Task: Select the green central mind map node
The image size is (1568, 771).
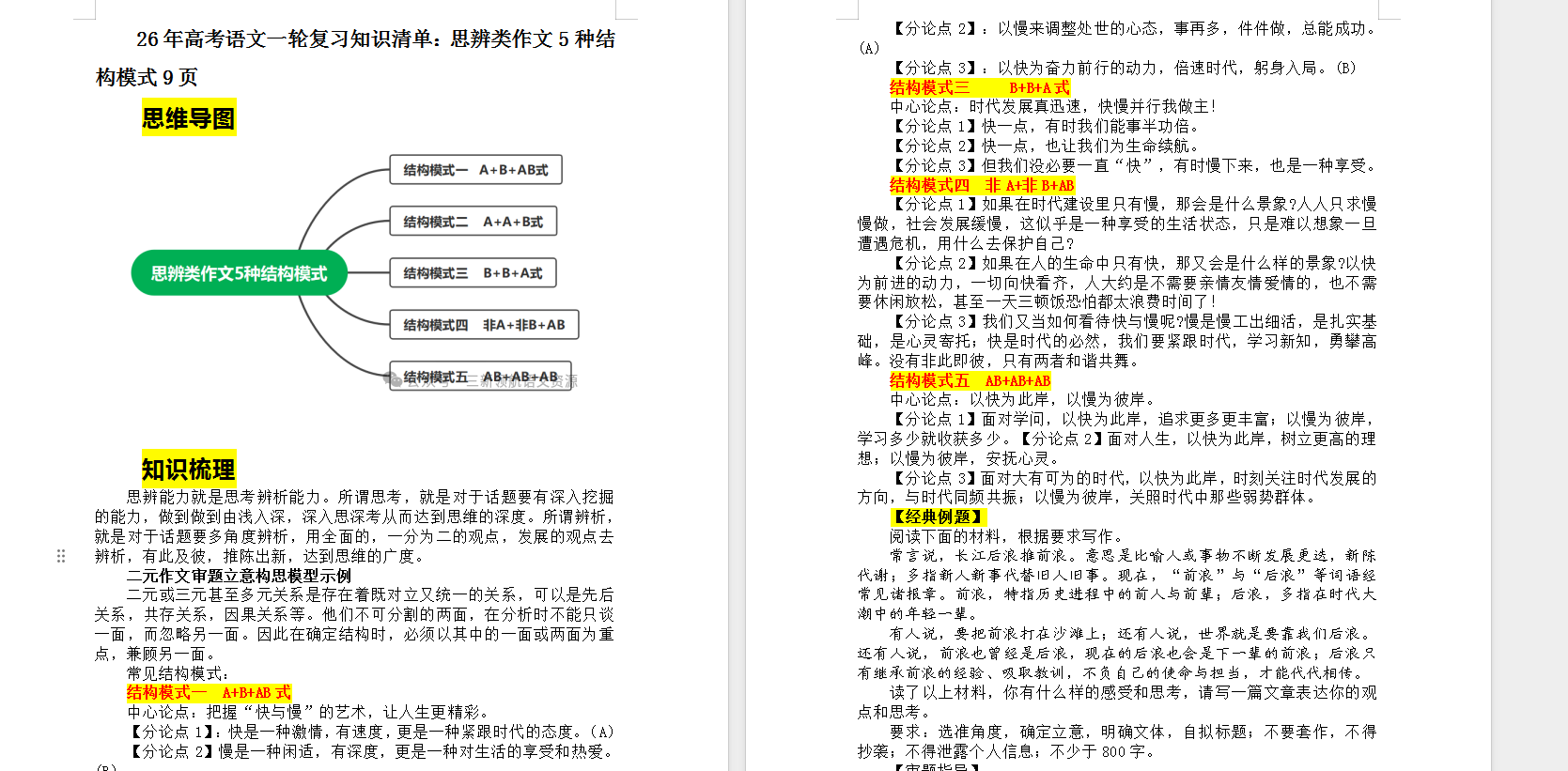Action: pyautogui.click(x=239, y=273)
